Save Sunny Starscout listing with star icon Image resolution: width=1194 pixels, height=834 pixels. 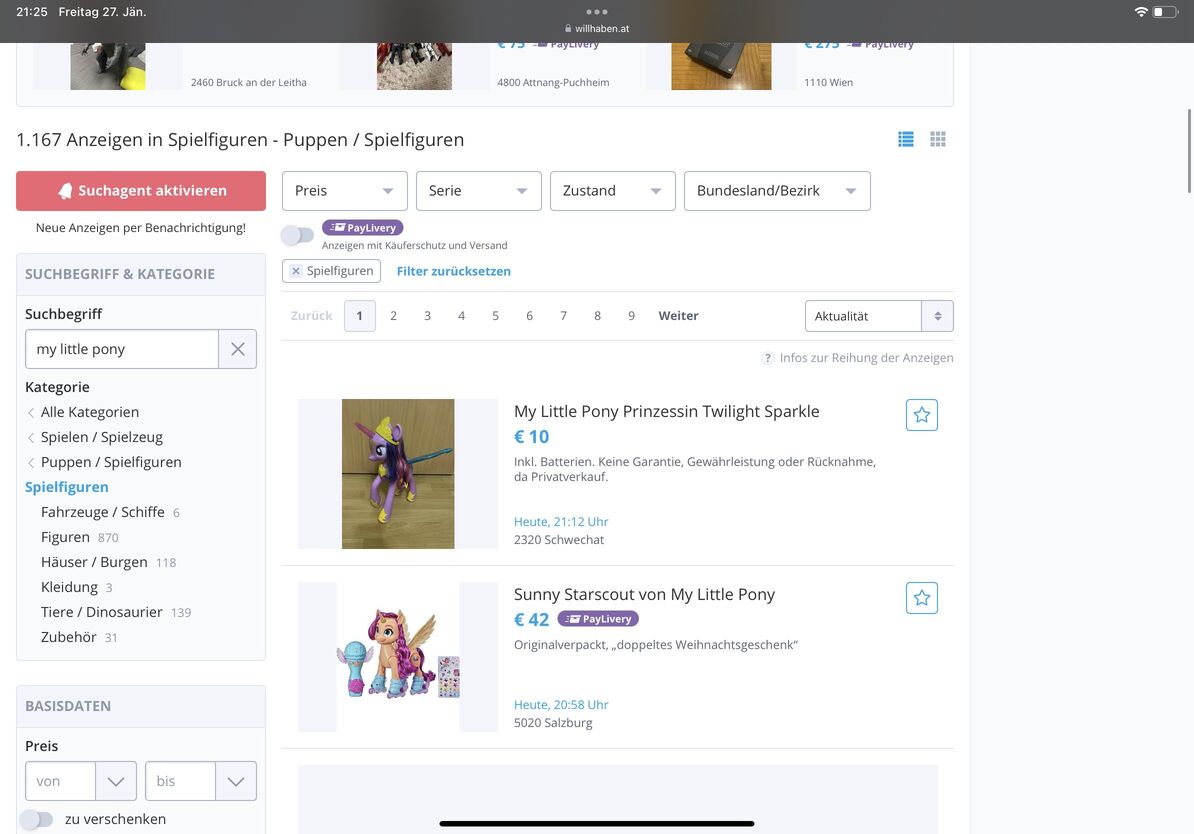(x=921, y=598)
